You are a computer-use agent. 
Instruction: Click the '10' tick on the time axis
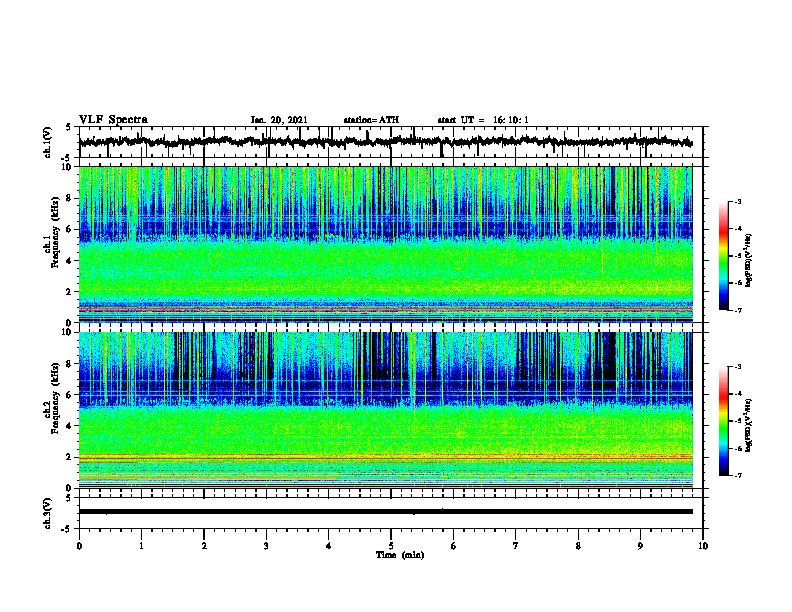point(703,546)
